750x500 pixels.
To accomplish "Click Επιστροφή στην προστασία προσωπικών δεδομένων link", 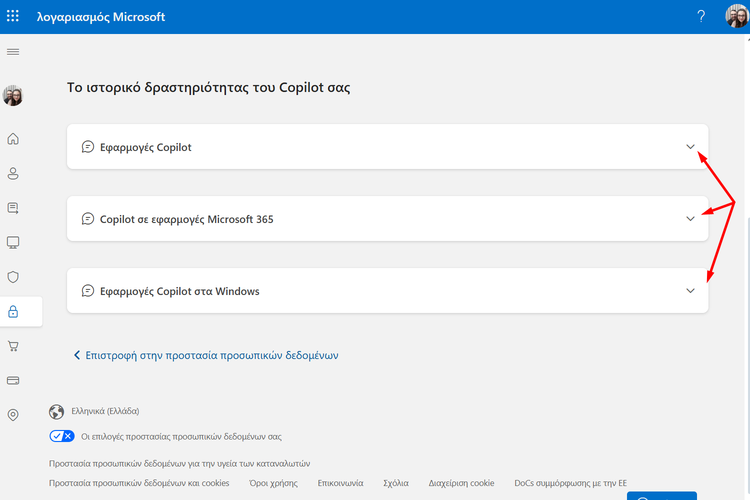I will pos(212,355).
